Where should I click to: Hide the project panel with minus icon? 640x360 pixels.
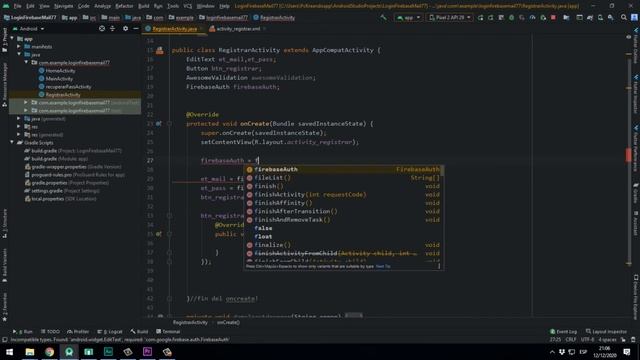tap(136, 29)
